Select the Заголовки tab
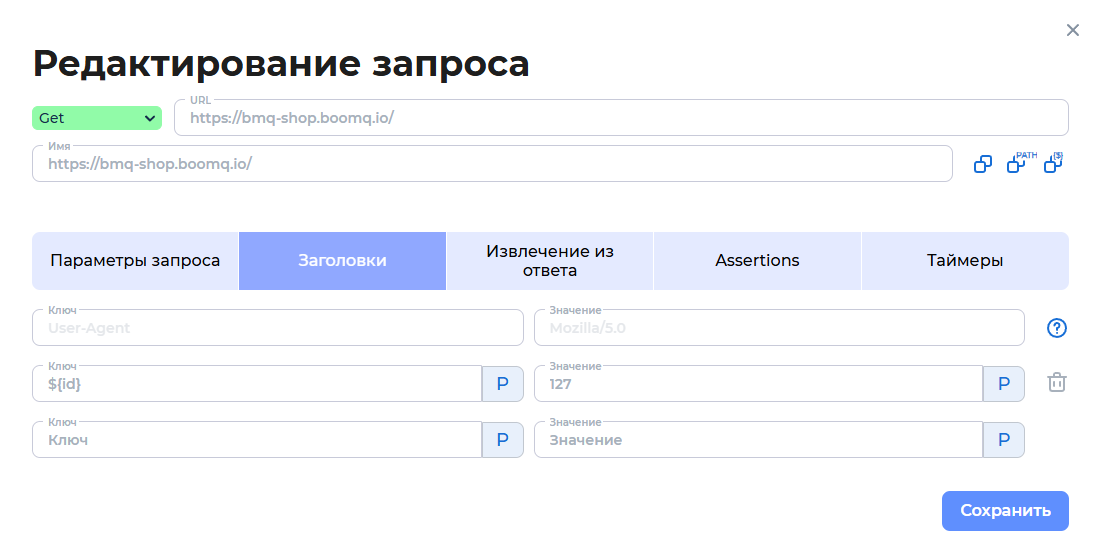Screen dimensions: 1099x559 342,261
